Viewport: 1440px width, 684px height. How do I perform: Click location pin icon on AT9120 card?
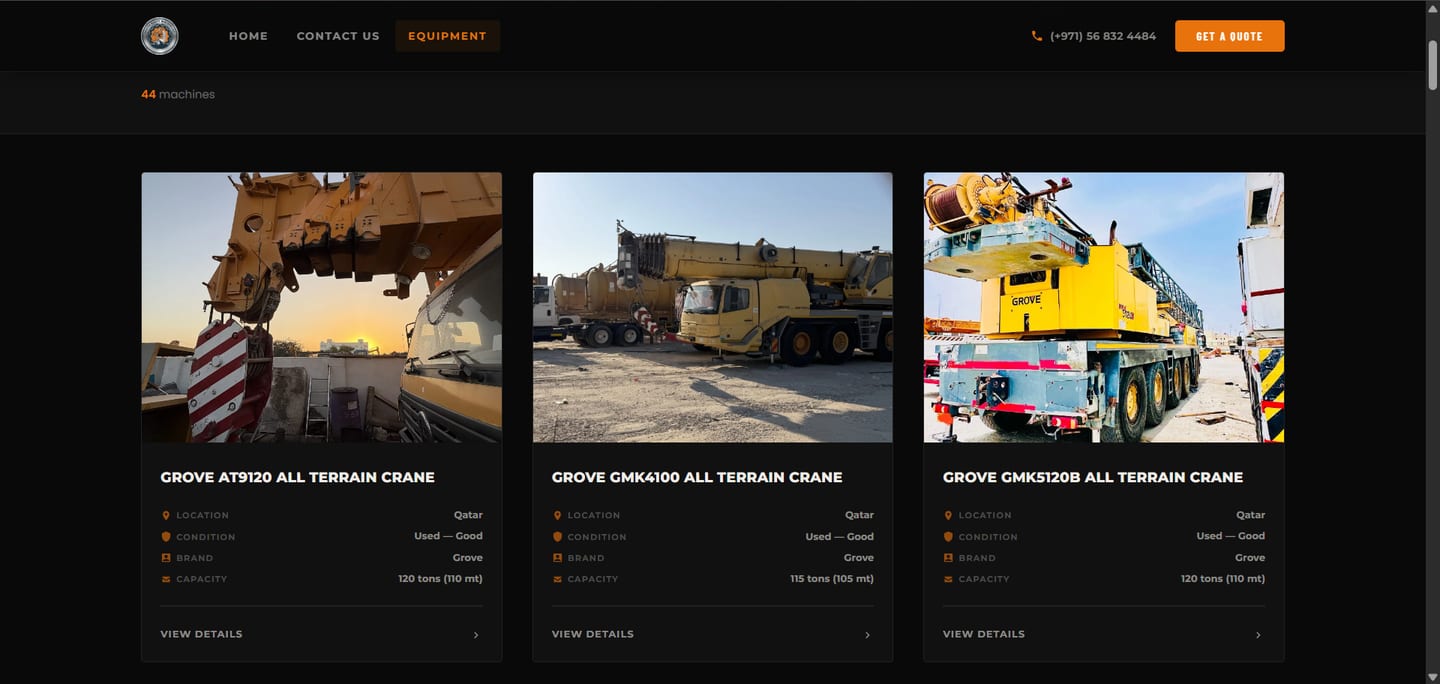[x=166, y=515]
